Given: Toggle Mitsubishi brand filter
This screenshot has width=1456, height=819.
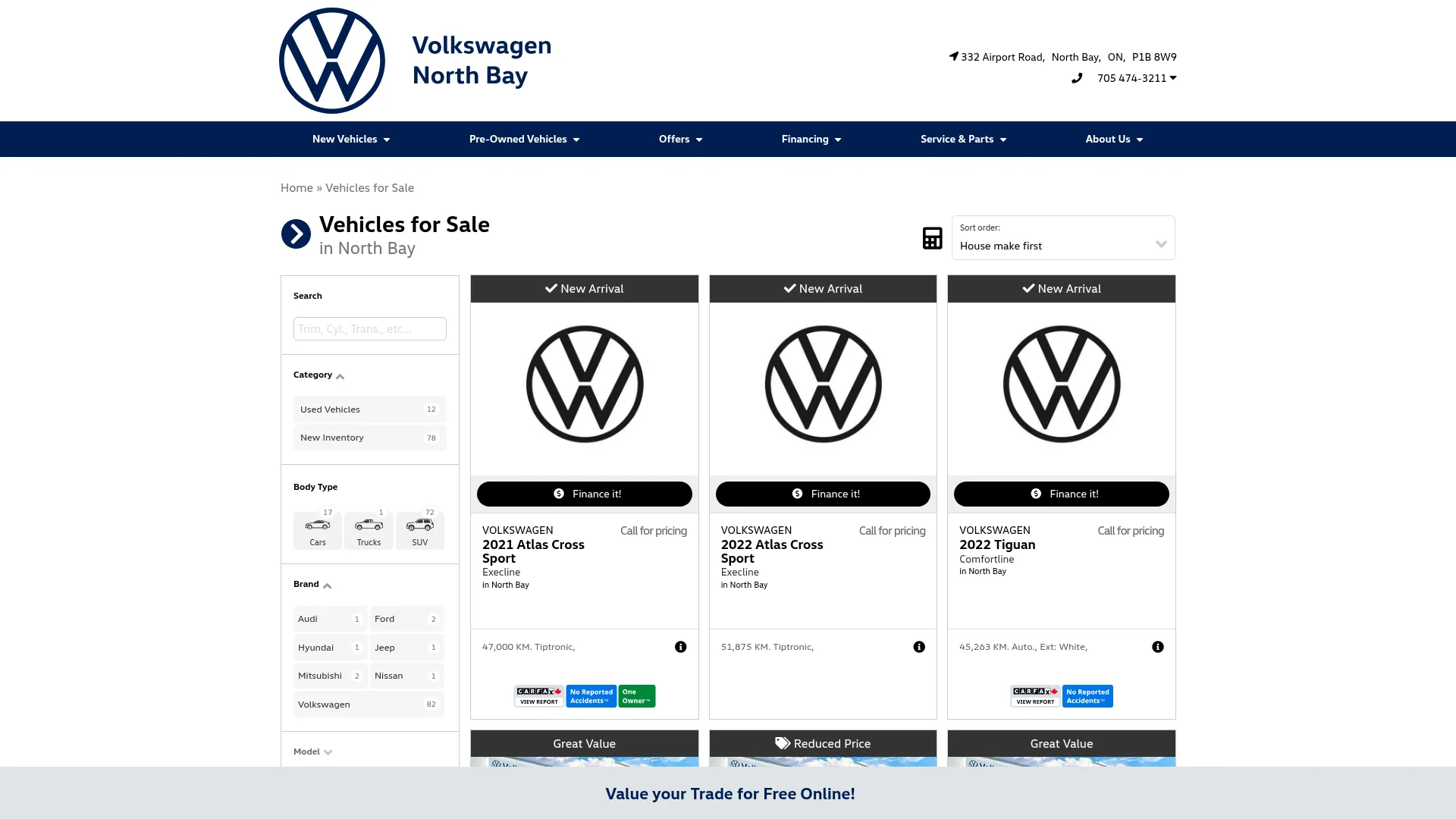Looking at the screenshot, I should (x=330, y=676).
